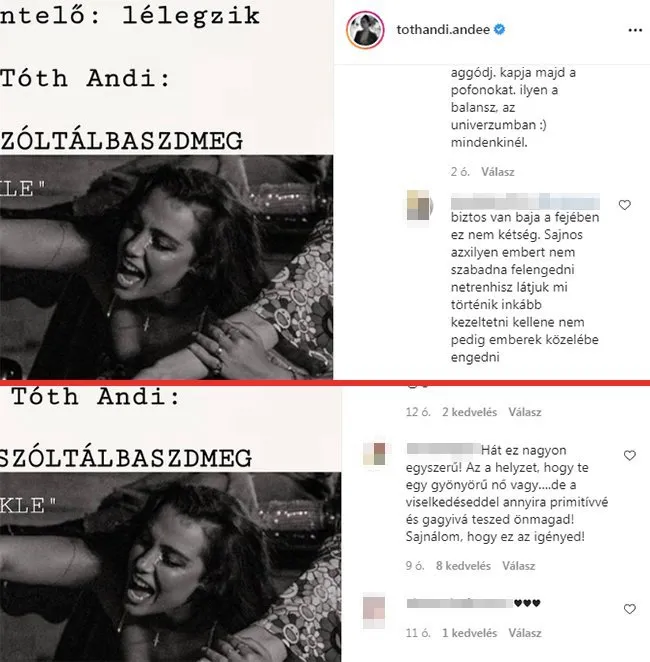This screenshot has height=662, width=650.
Task: Reply to the comment posted 2 ó.
Action: click(x=498, y=172)
